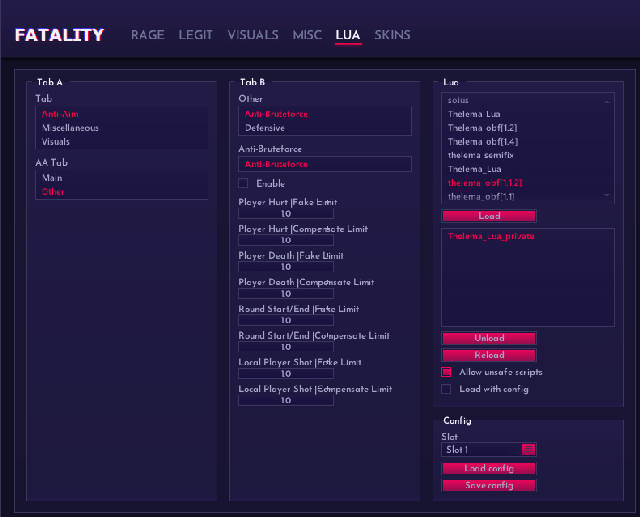Click the Load script button
This screenshot has width=640, height=517.
[489, 216]
